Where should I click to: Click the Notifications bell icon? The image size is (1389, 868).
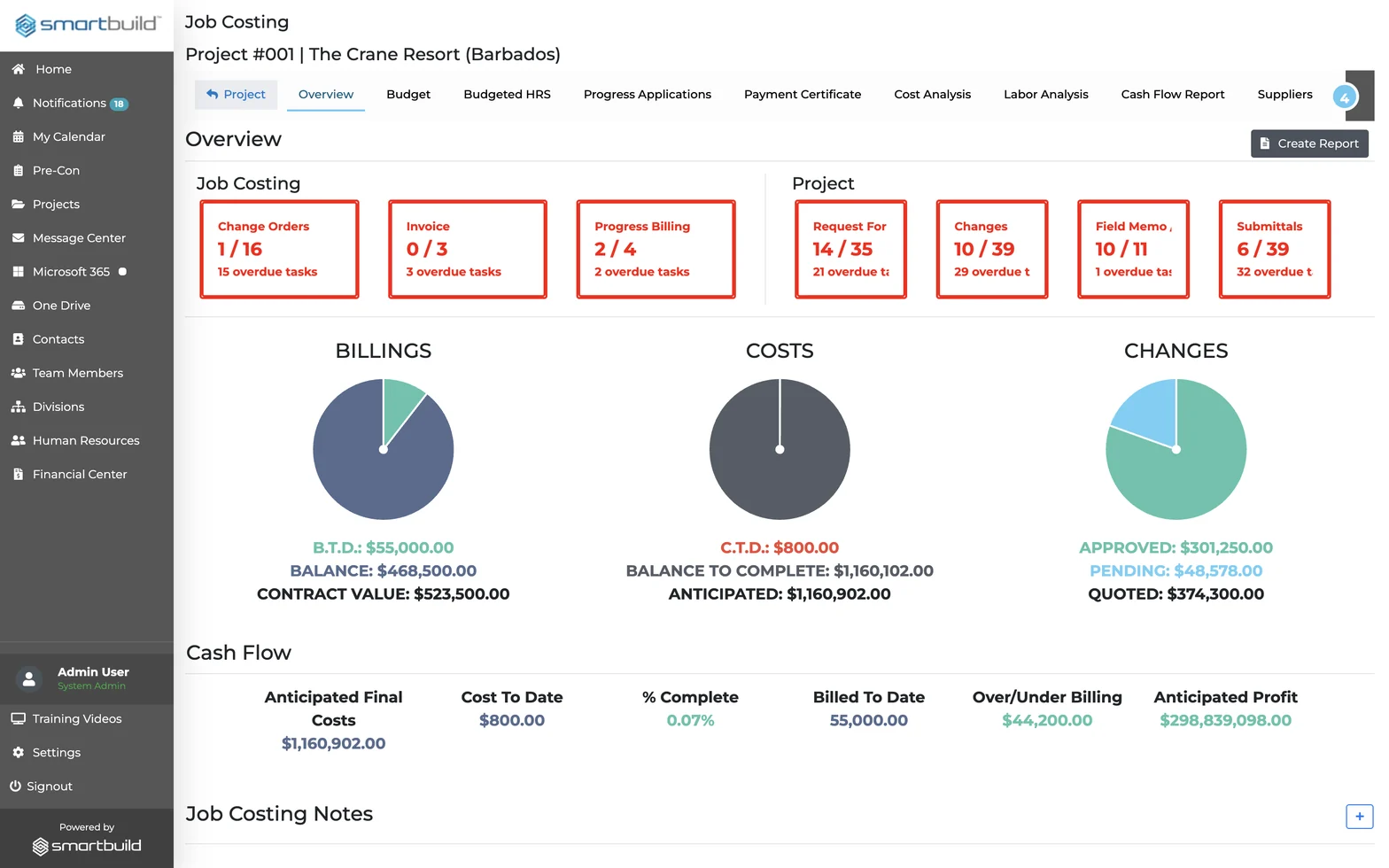[x=18, y=103]
